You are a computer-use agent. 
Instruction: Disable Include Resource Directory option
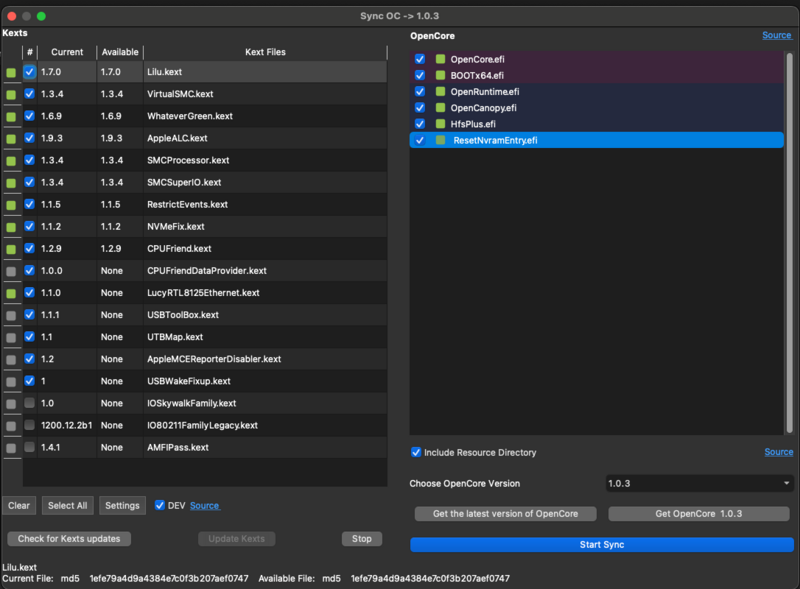click(x=416, y=453)
